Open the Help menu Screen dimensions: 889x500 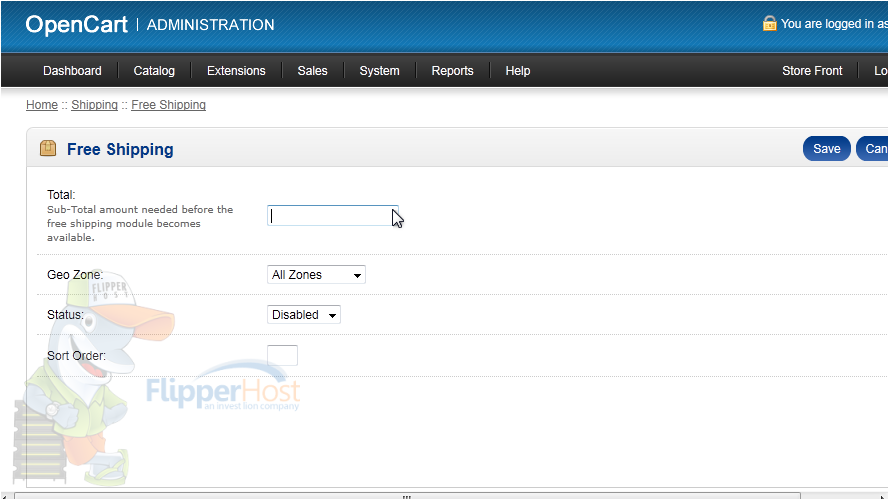click(518, 71)
